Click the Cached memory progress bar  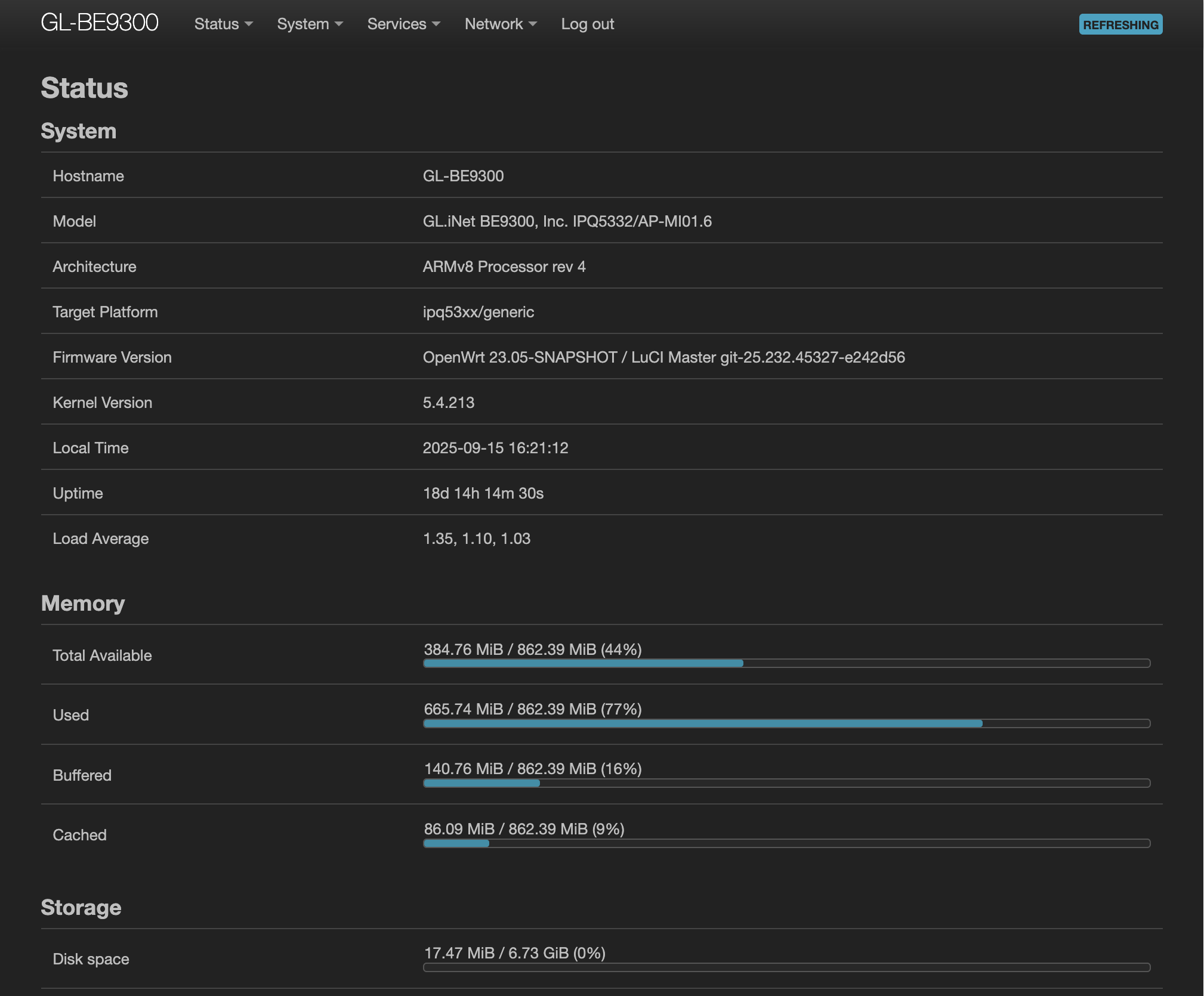click(786, 843)
